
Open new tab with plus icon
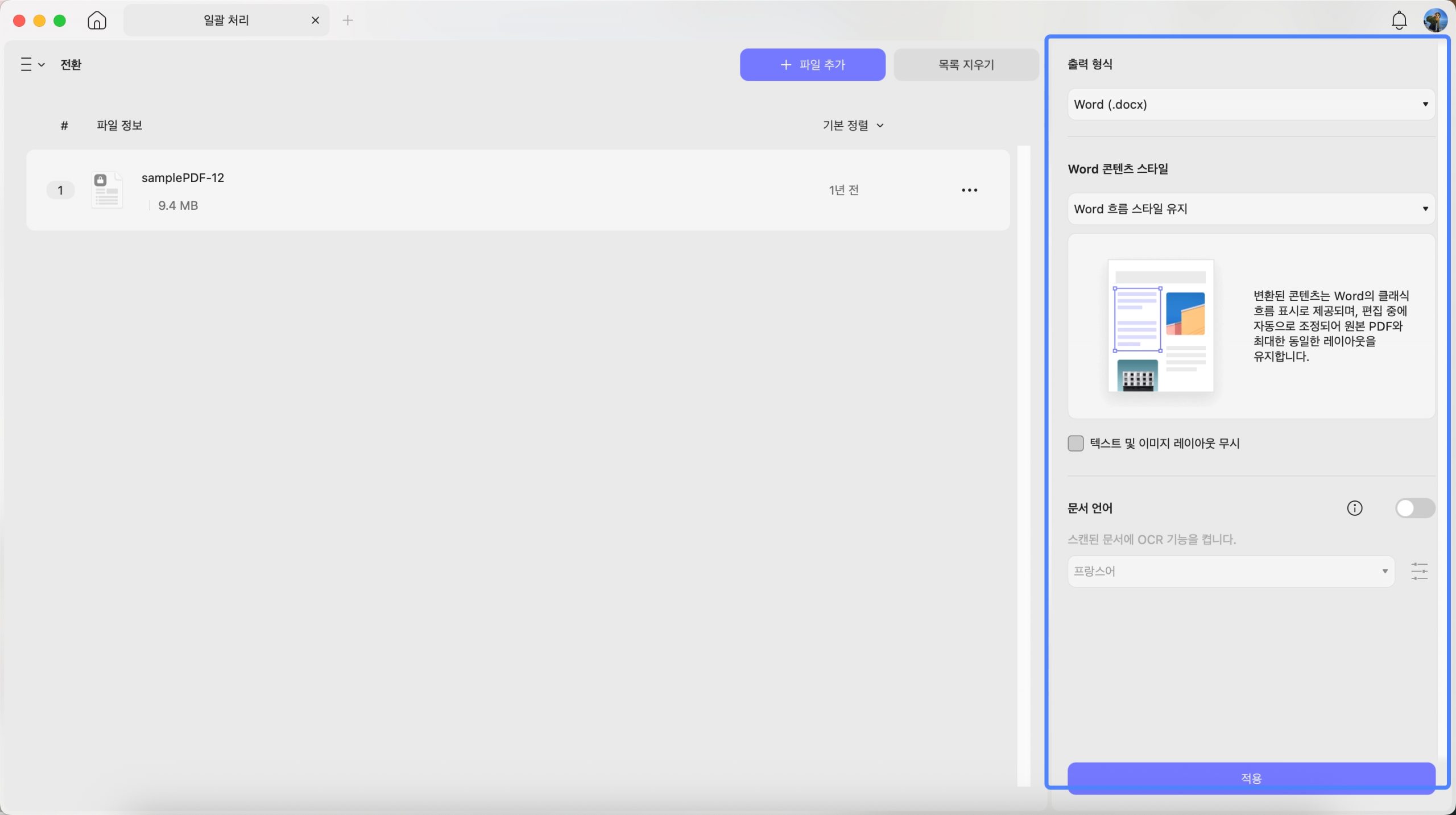tap(348, 20)
